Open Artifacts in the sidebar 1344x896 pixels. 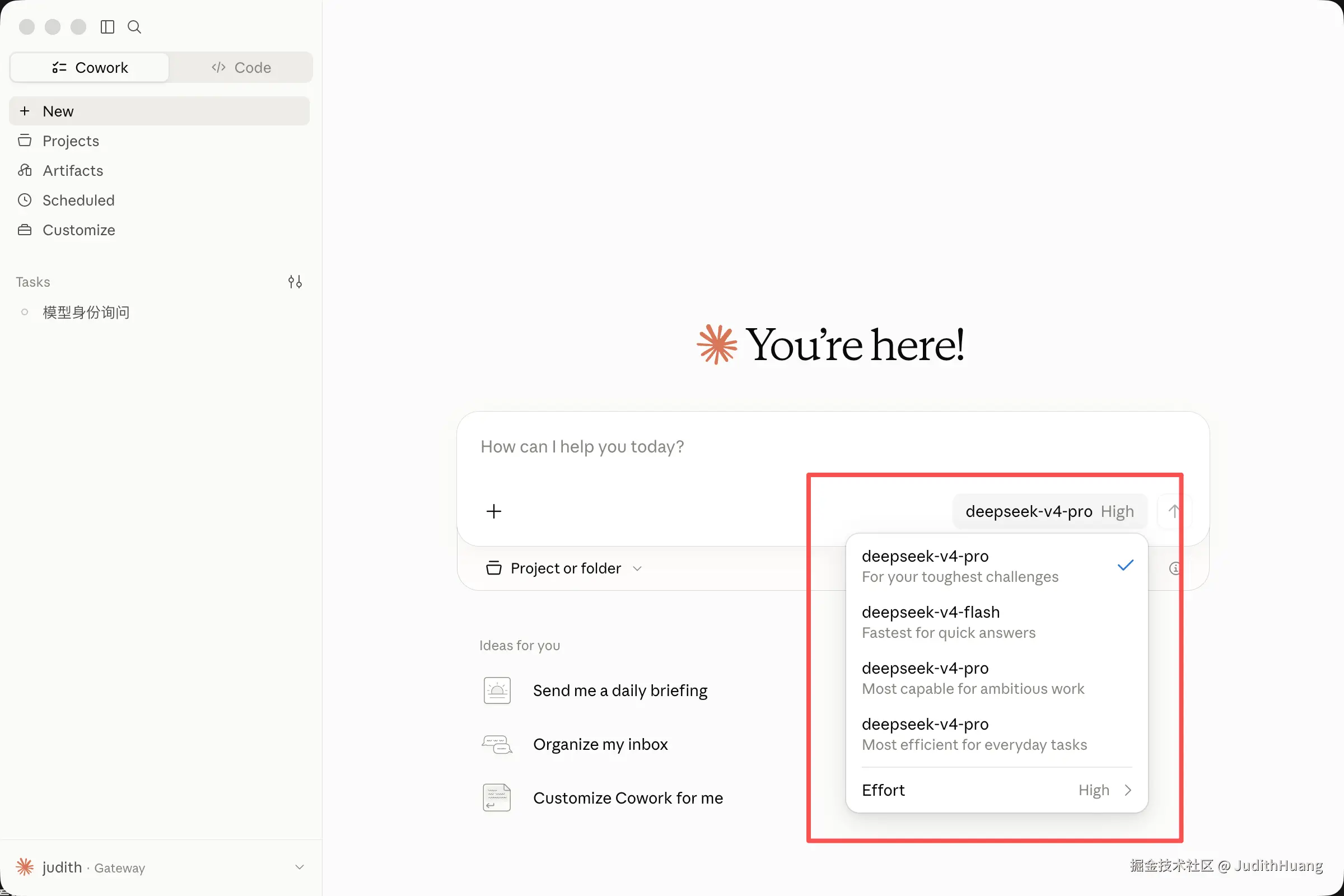click(160, 170)
